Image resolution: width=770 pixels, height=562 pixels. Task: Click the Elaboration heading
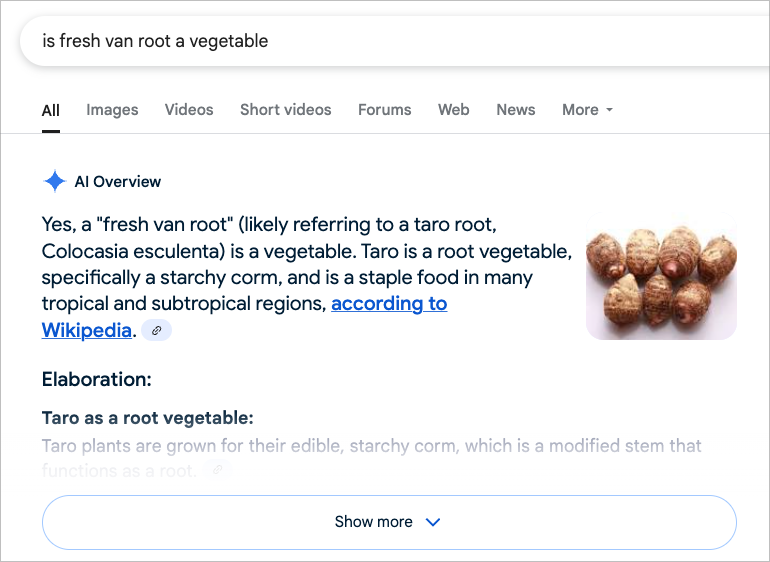[x=97, y=379]
